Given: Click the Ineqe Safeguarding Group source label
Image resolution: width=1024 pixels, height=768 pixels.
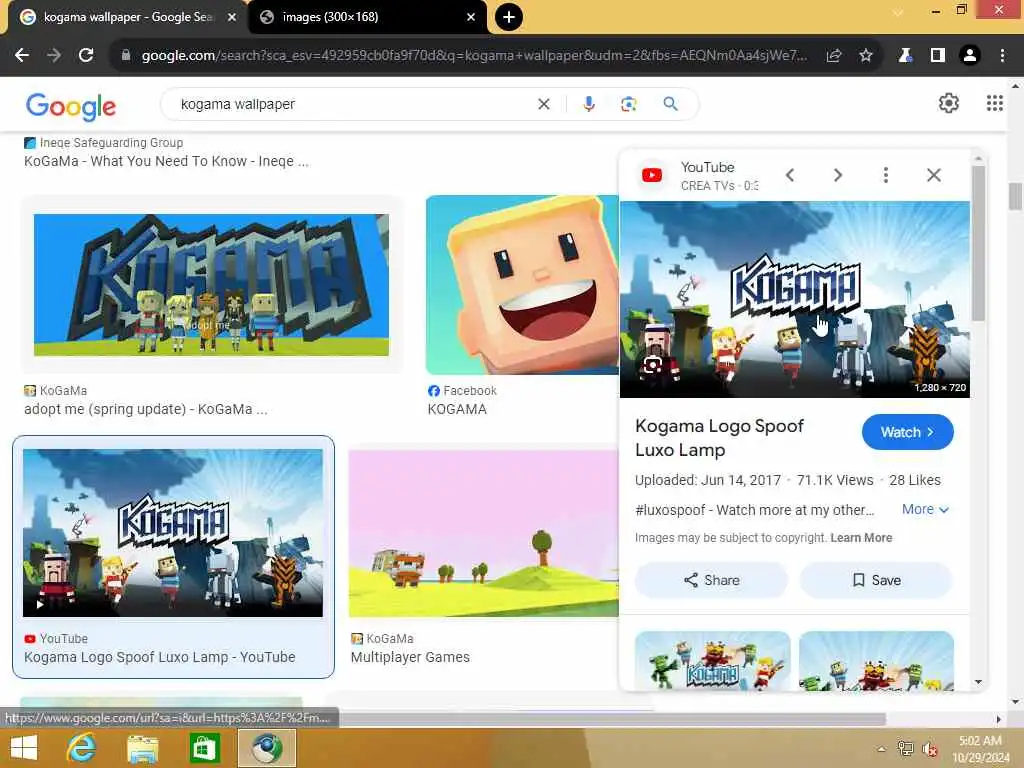Looking at the screenshot, I should point(103,142).
